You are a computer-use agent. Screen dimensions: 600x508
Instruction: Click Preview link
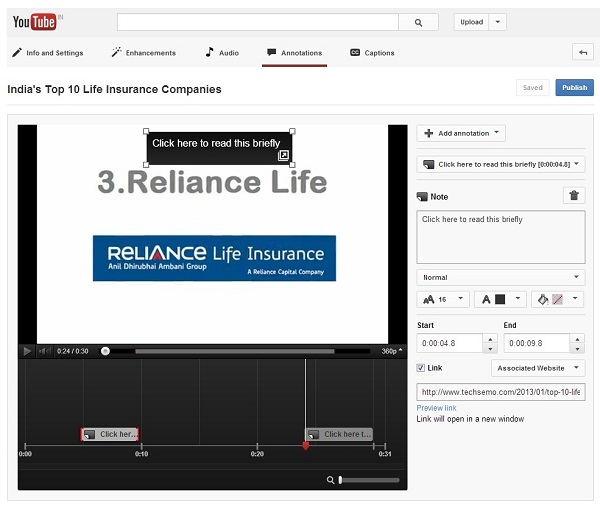pyautogui.click(x=436, y=408)
